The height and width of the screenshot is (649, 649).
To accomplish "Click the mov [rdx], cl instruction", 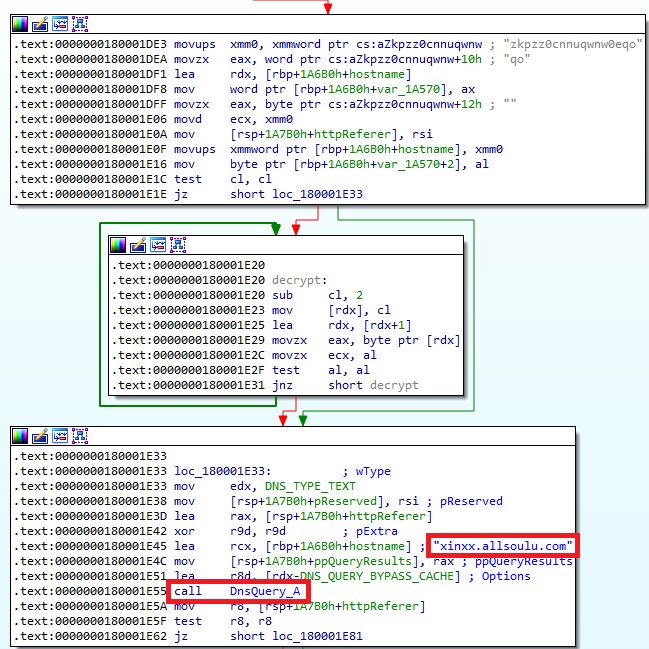I will coord(331,310).
